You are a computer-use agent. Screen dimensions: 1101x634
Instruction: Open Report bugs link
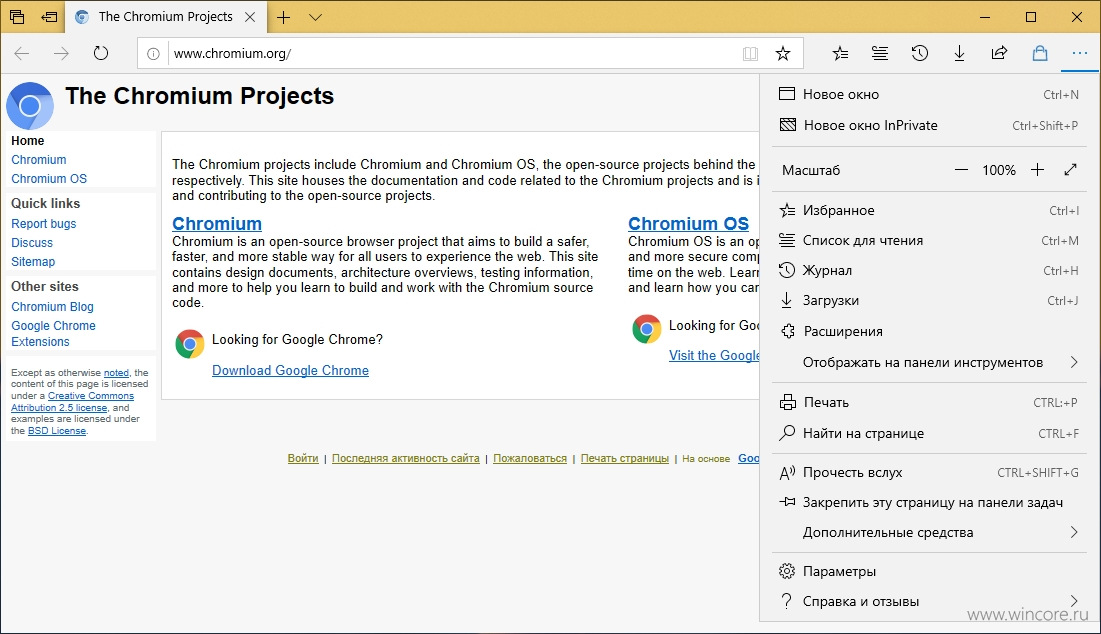pos(44,224)
